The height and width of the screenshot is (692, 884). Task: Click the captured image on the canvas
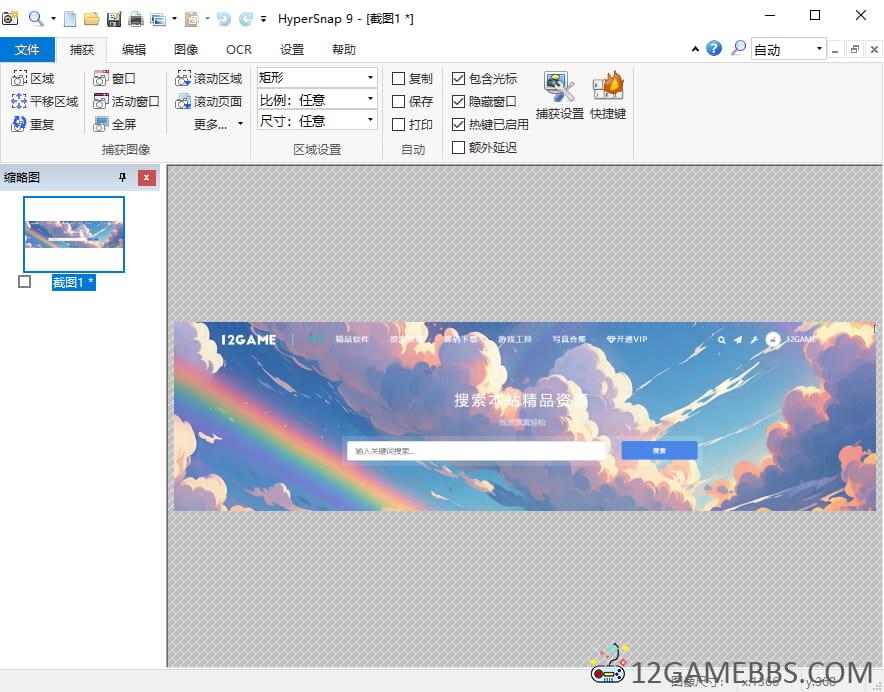(525, 416)
